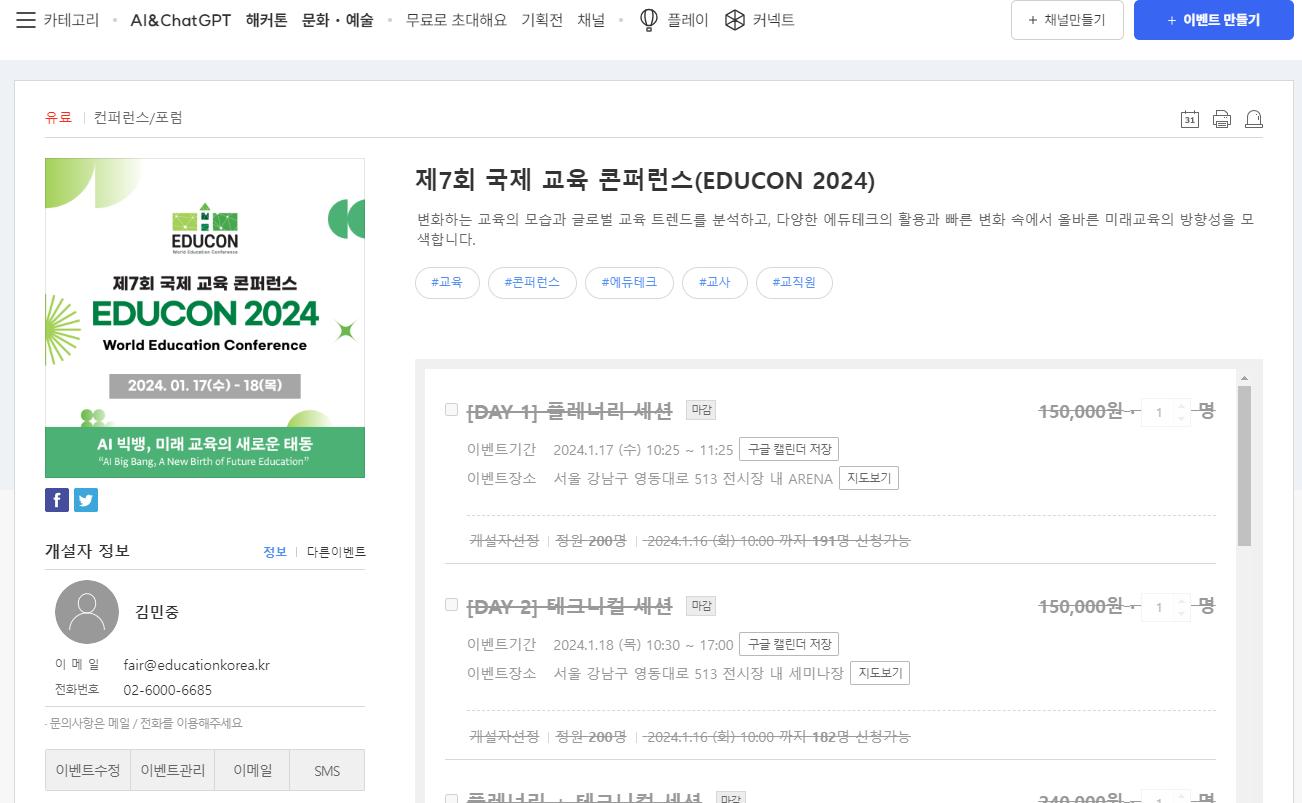Decrease the DAY 1 session ticket quantity
The width and height of the screenshot is (1302, 803).
(1182, 418)
